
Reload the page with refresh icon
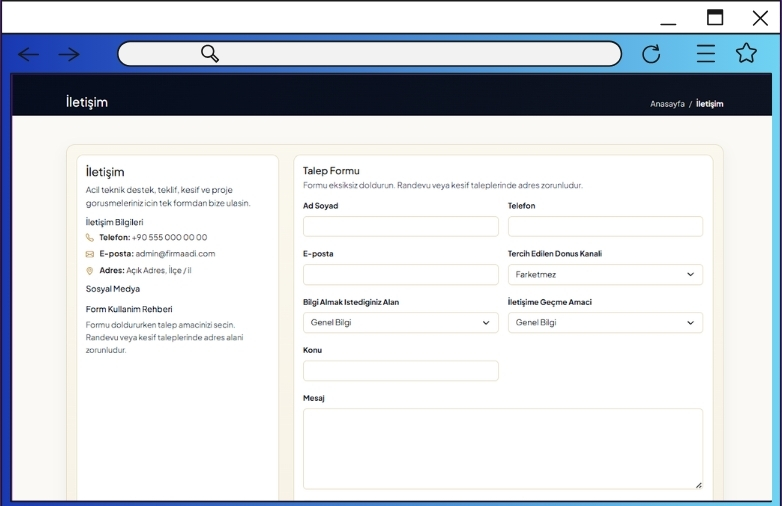(x=651, y=54)
